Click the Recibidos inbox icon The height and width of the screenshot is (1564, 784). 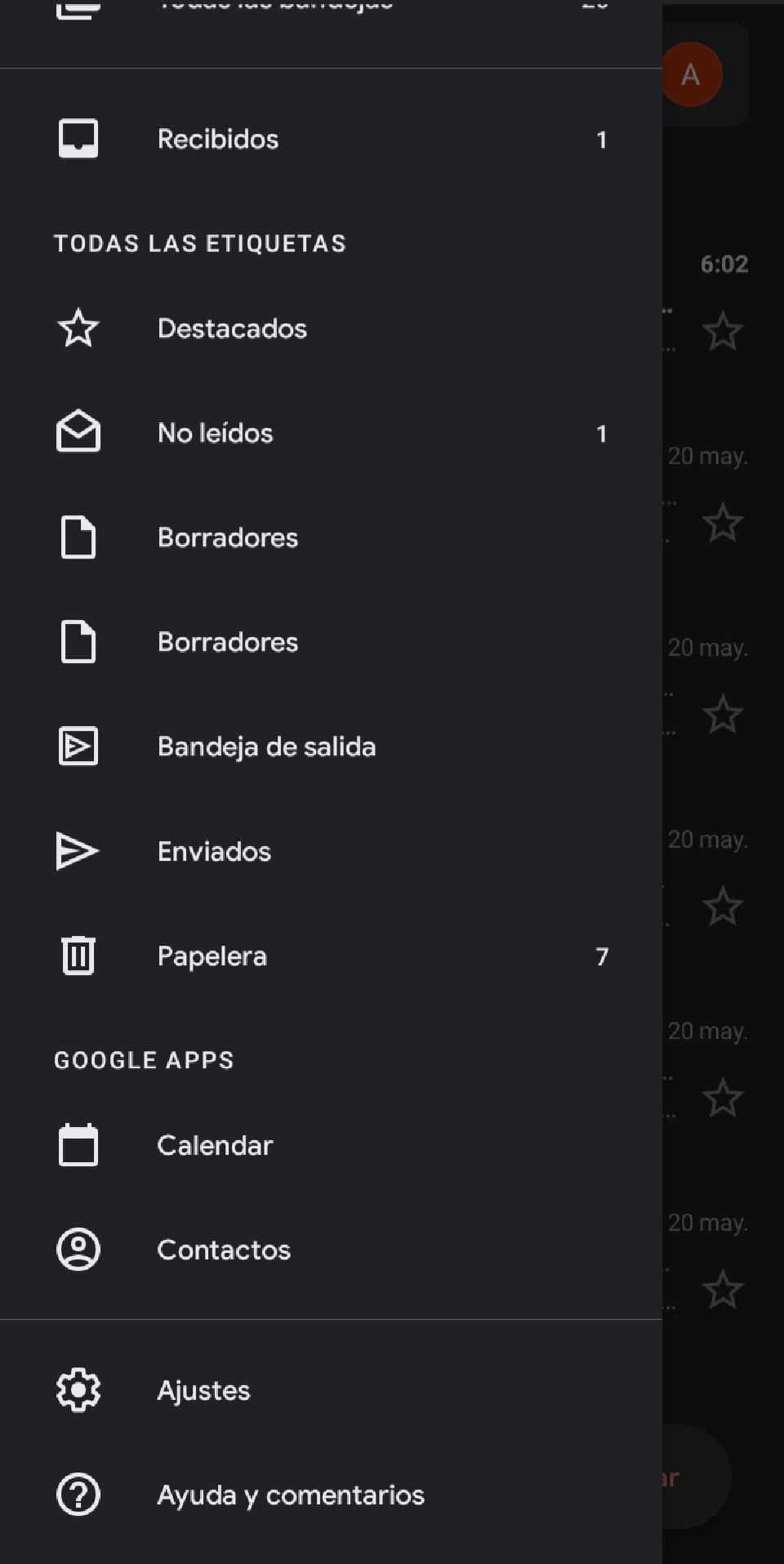78,139
